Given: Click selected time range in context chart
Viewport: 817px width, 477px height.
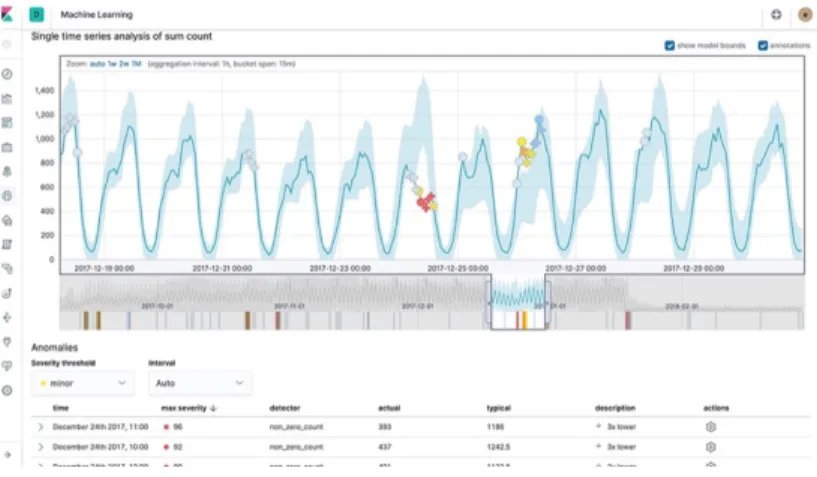Looking at the screenshot, I should [518, 302].
